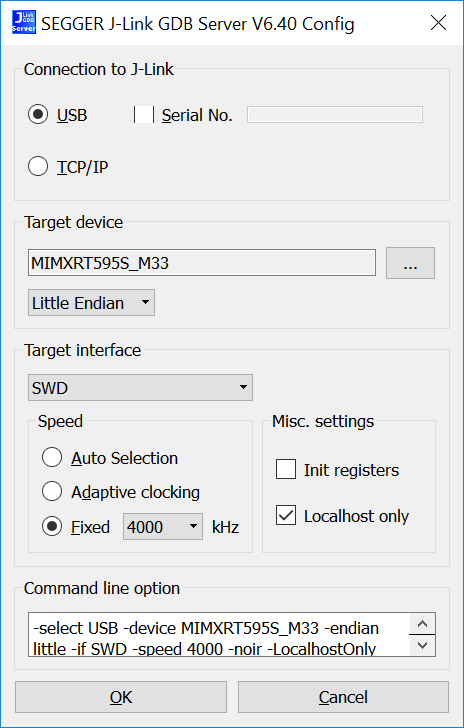Image resolution: width=464 pixels, height=728 pixels.
Task: Select the Fixed speed radio button
Action: tap(52, 526)
